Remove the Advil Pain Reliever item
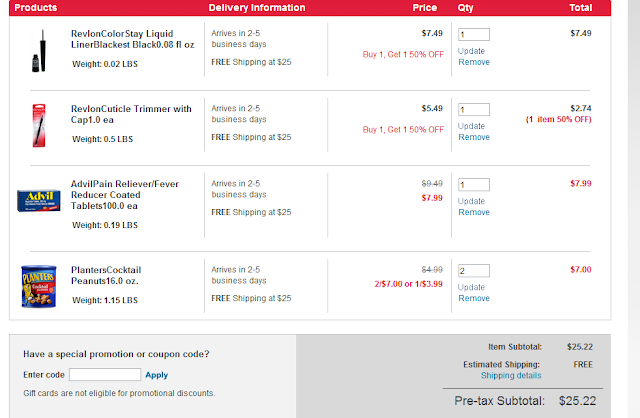Screen dimensions: 640x418 point(474,212)
